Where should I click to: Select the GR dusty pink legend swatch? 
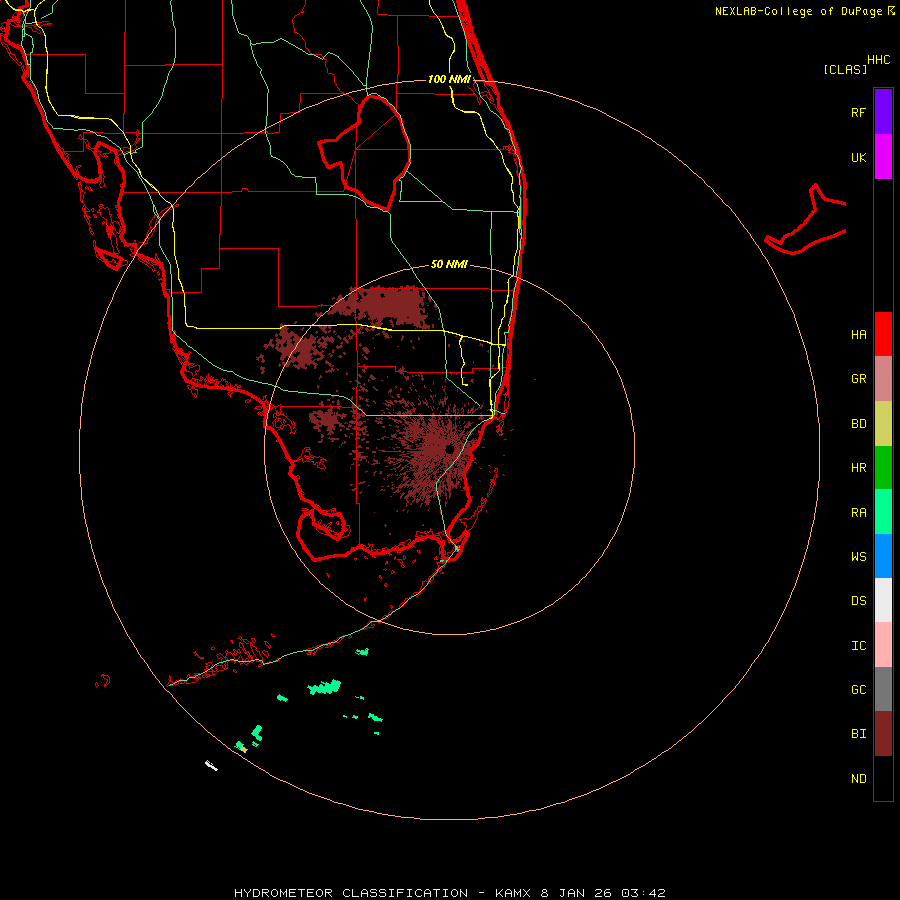coord(883,379)
